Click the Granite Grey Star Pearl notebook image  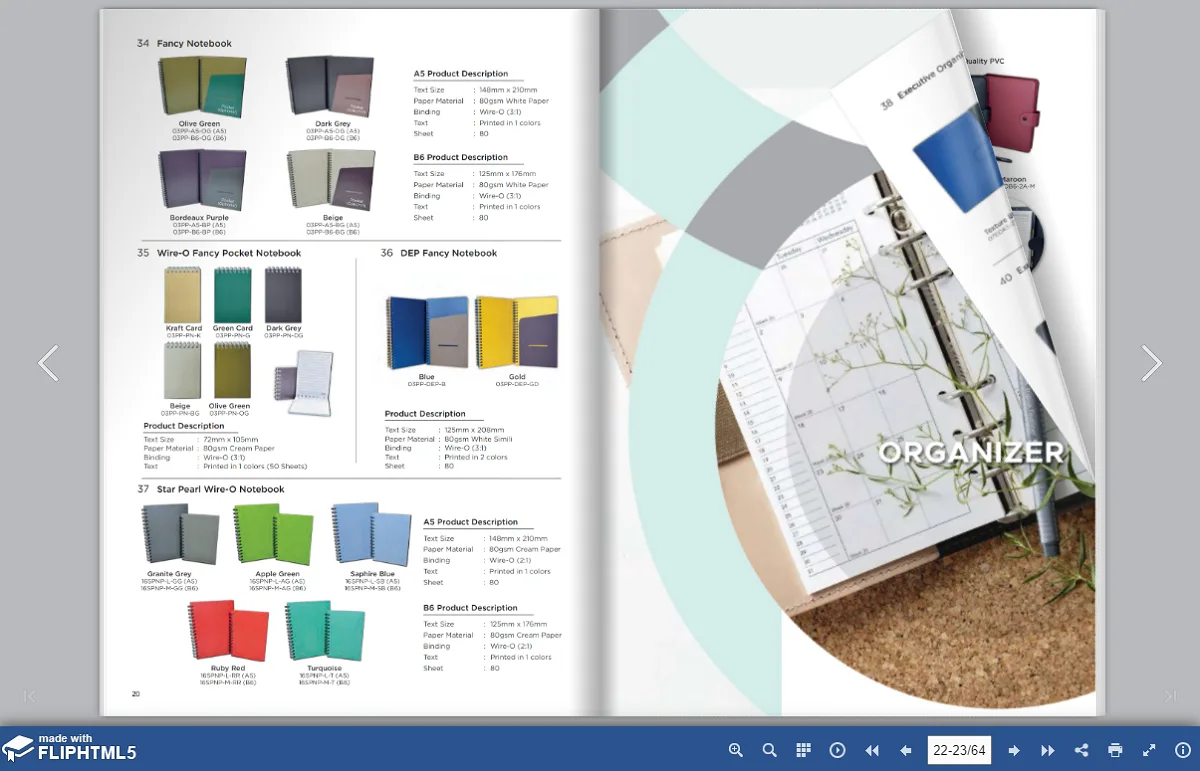click(x=180, y=535)
